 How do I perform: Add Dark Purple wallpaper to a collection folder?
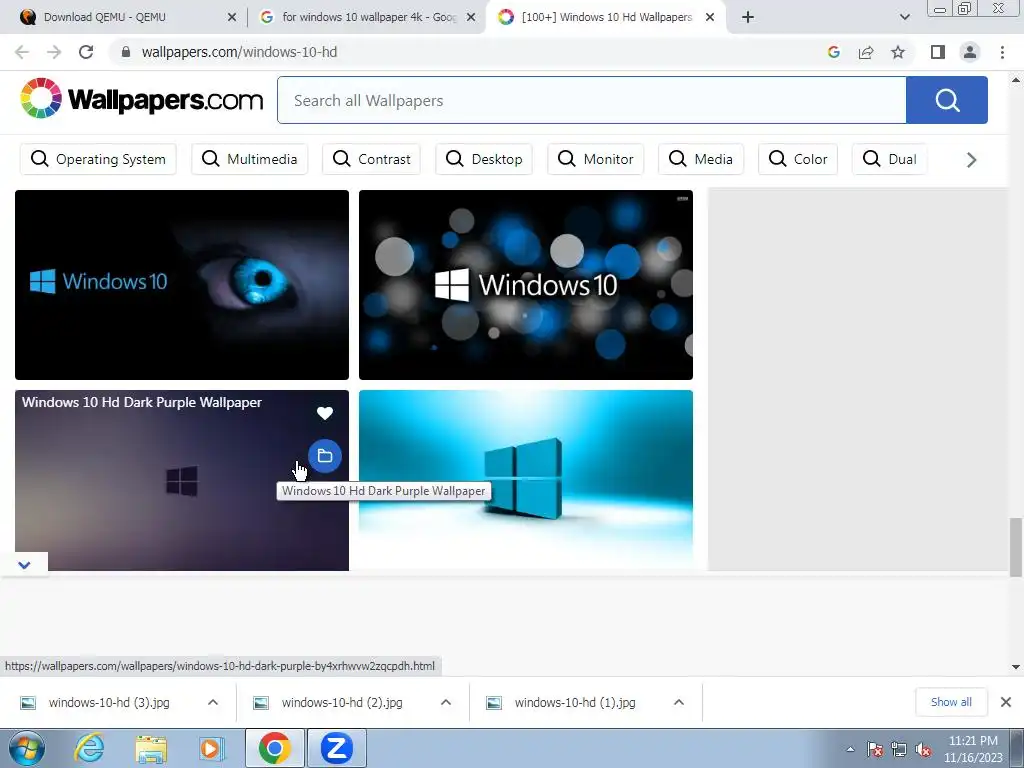(325, 456)
